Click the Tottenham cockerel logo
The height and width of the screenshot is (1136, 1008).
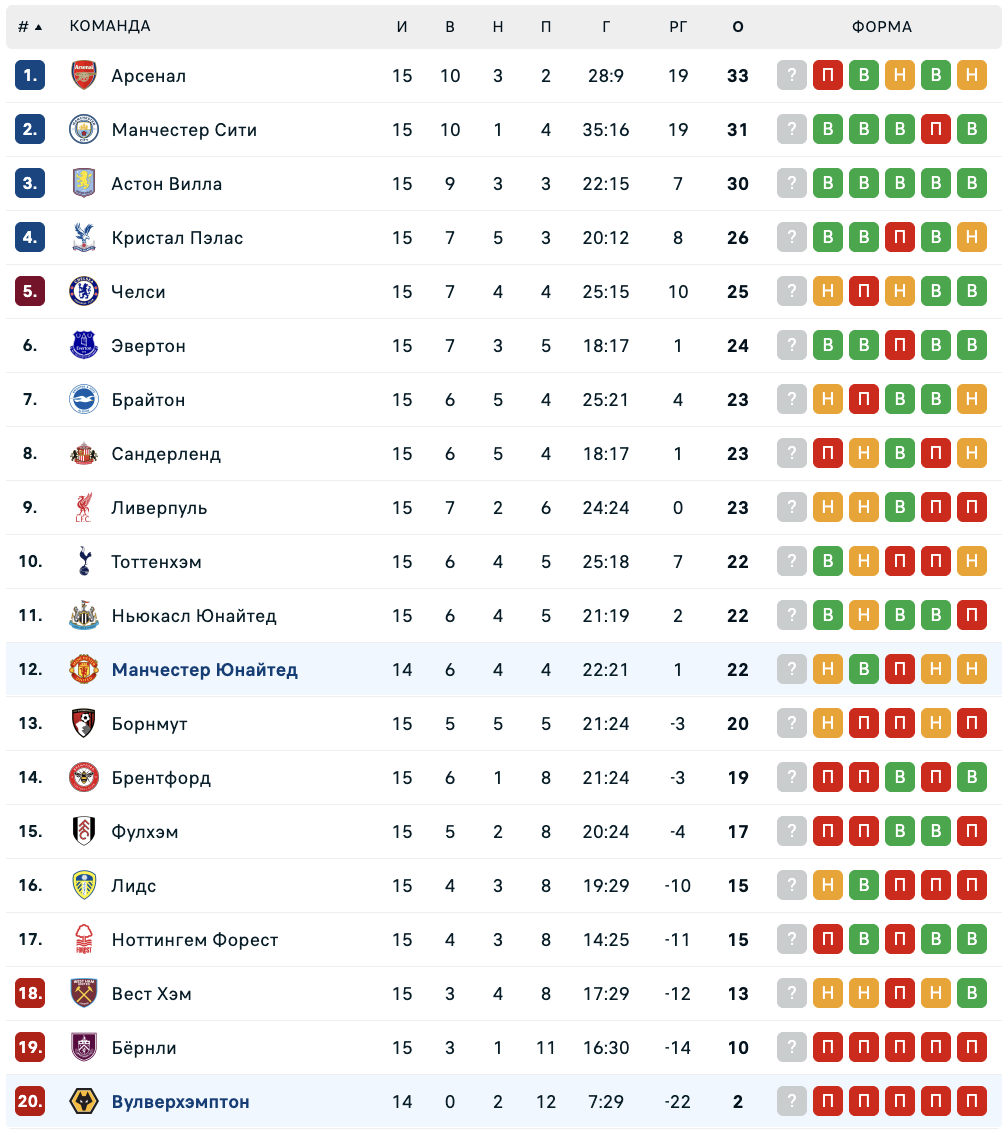[84, 562]
